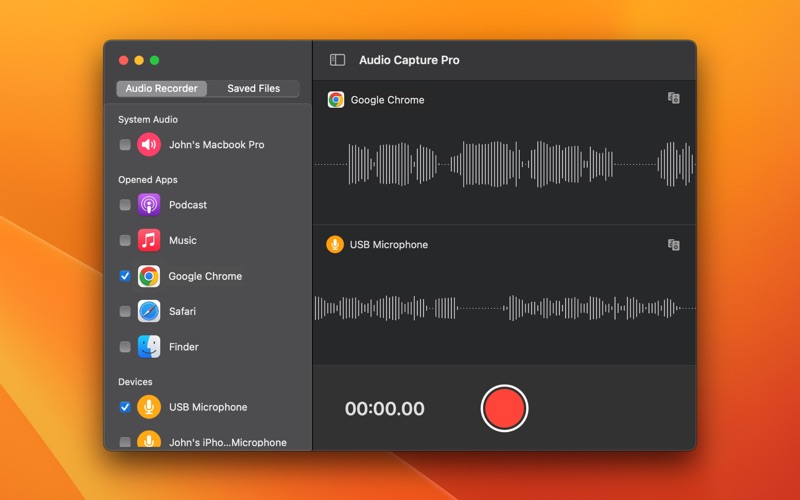Minimize window with the yellow button

click(x=139, y=60)
